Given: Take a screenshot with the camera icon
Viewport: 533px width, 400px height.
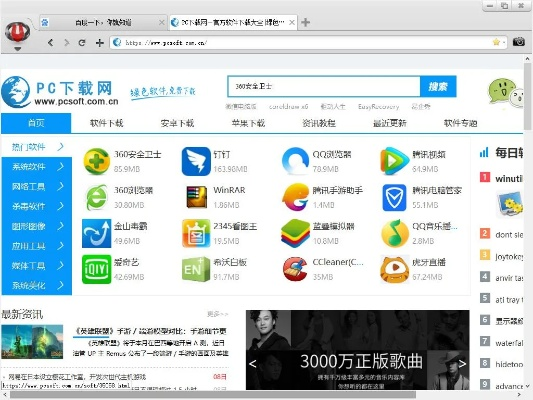Looking at the screenshot, I should (x=519, y=42).
